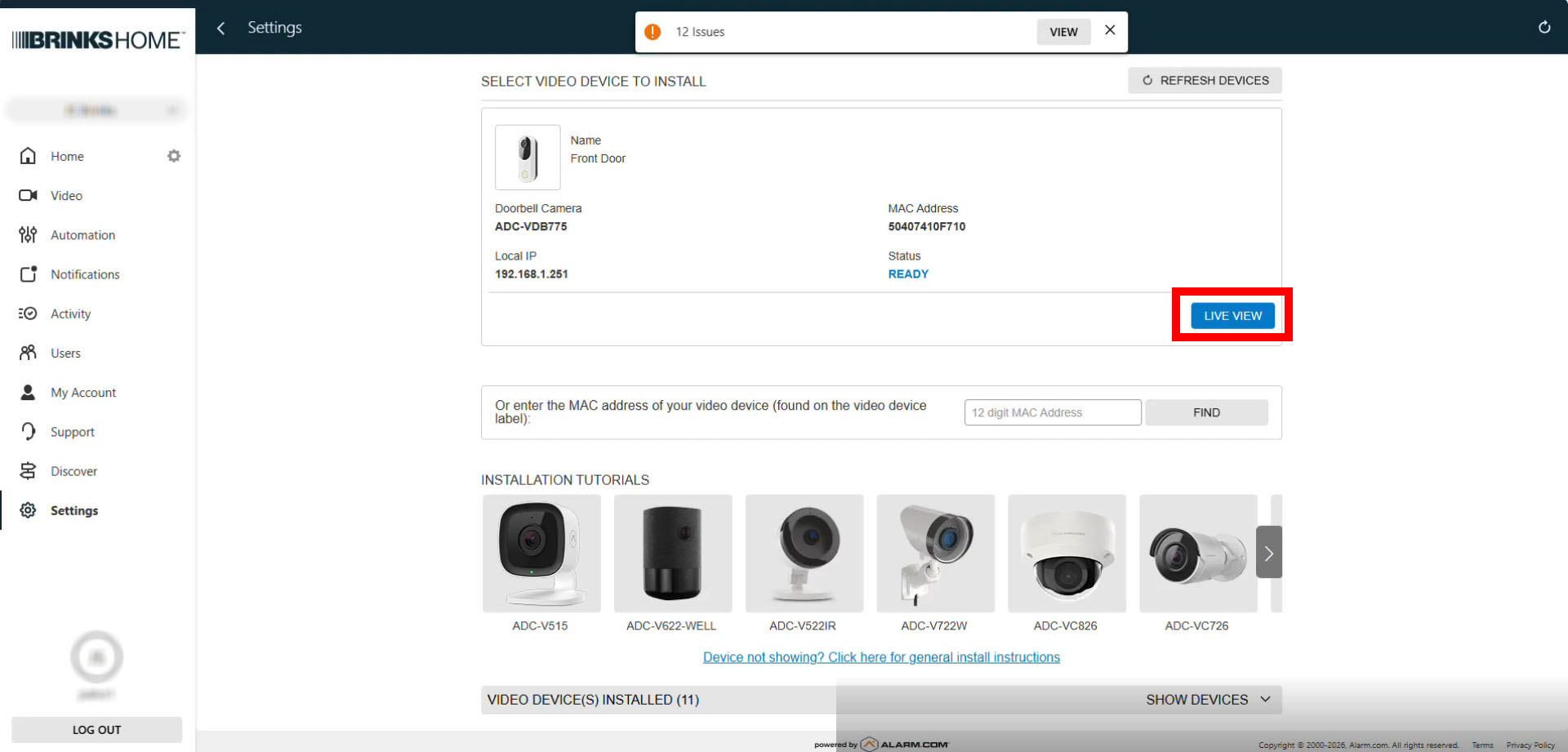
Task: Click the blurred user avatar icon
Action: pos(96,656)
